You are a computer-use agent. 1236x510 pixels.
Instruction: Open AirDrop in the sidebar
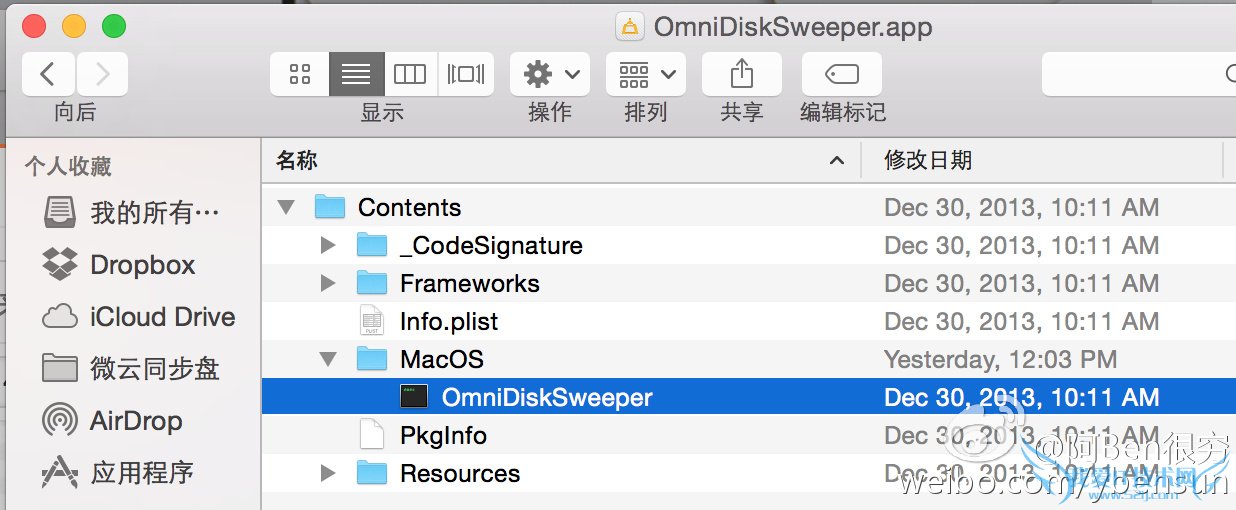point(136,421)
